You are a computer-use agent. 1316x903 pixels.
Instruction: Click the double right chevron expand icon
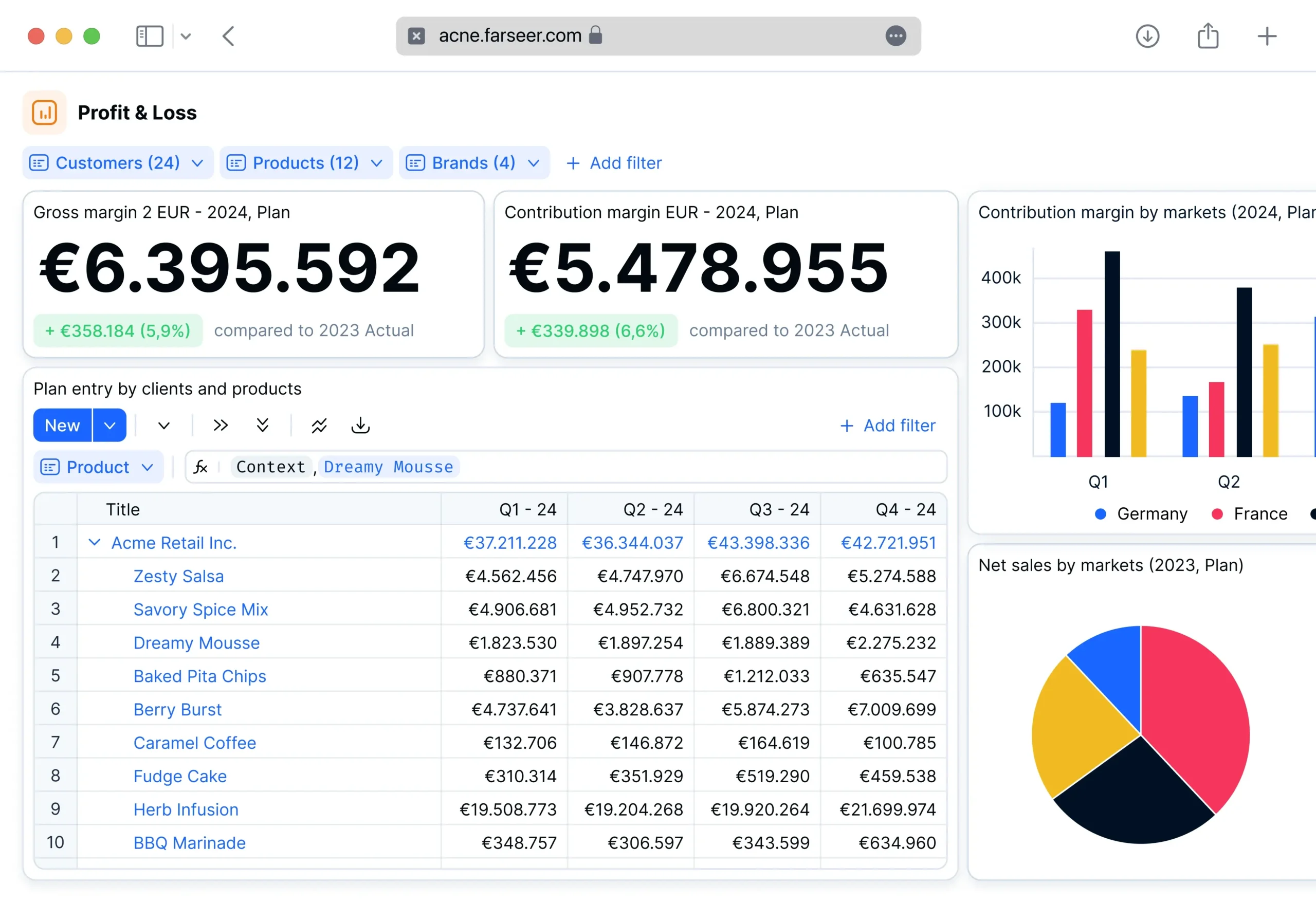(x=221, y=425)
